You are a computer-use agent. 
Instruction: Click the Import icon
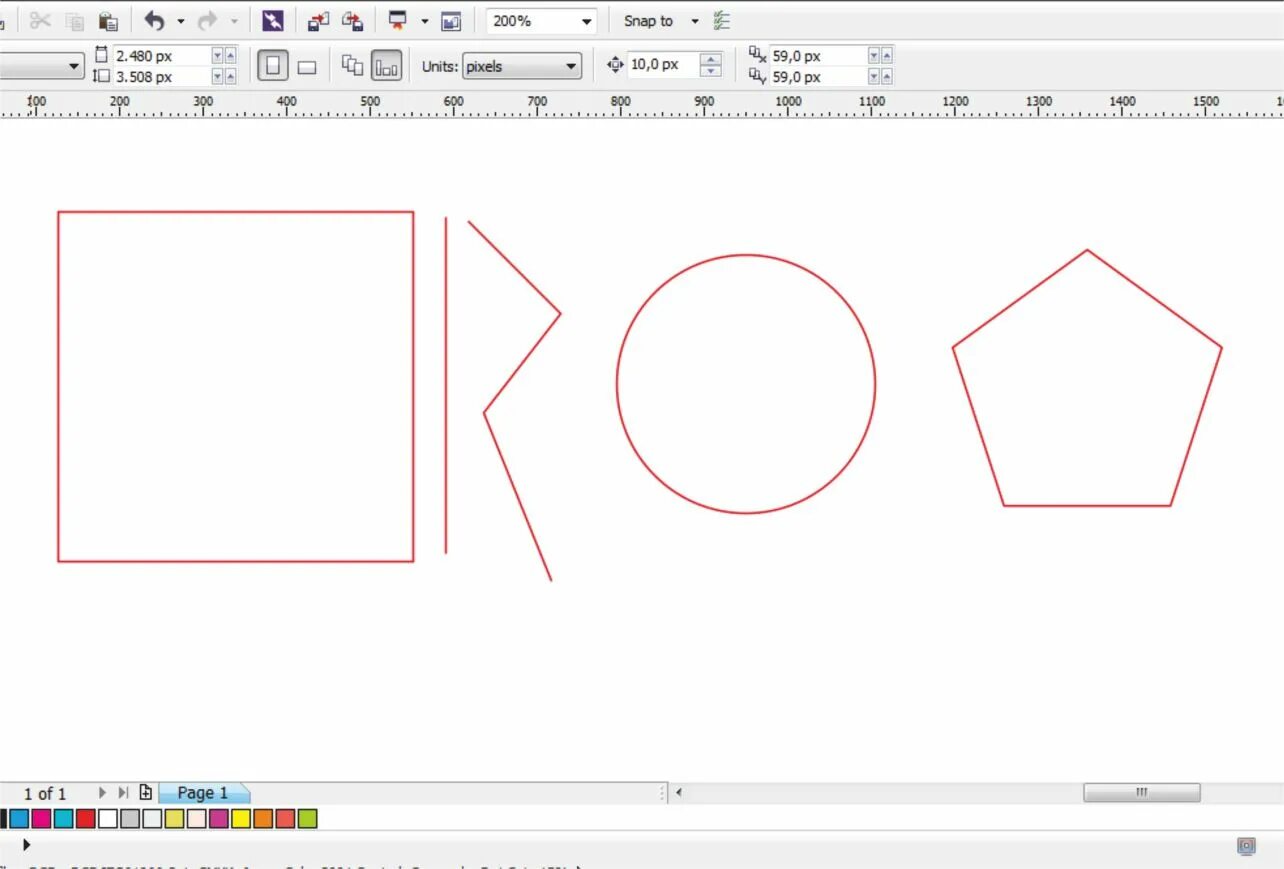click(318, 20)
